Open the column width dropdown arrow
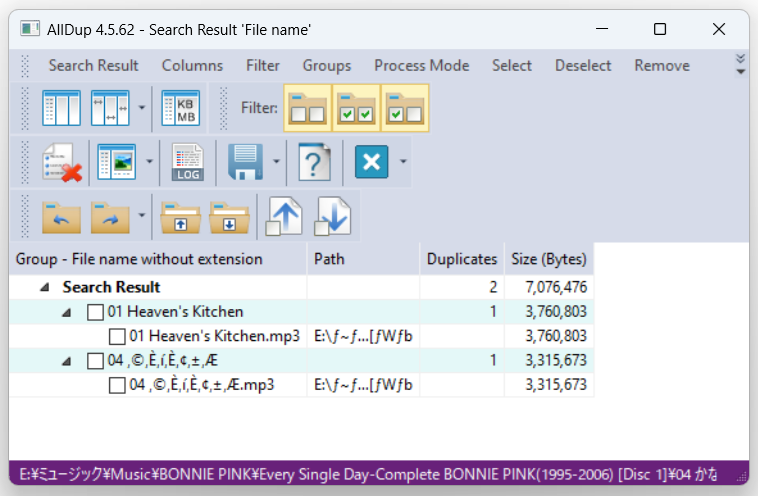The image size is (758, 496). coord(142,108)
